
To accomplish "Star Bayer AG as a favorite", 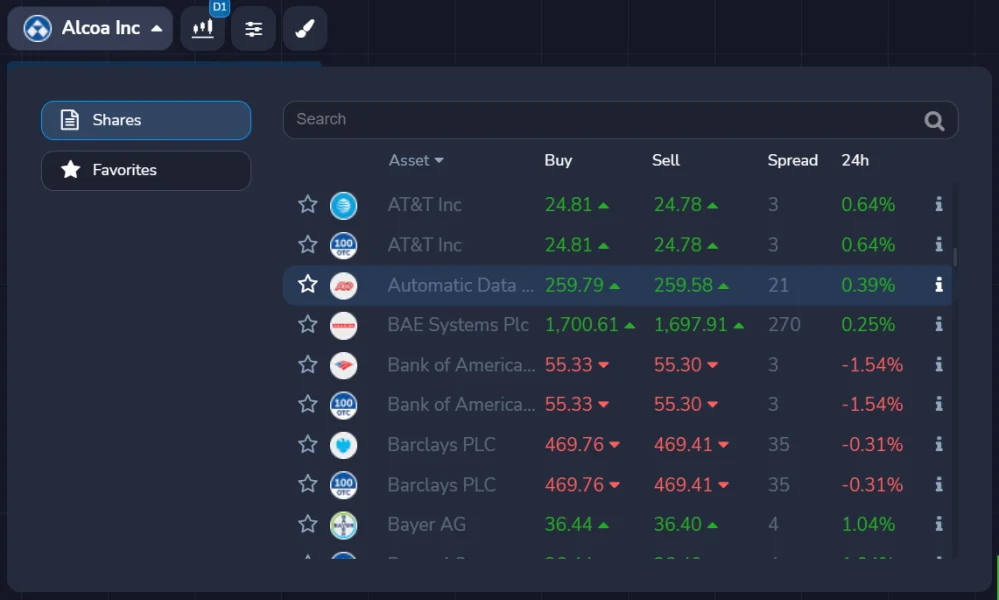I will [x=308, y=524].
